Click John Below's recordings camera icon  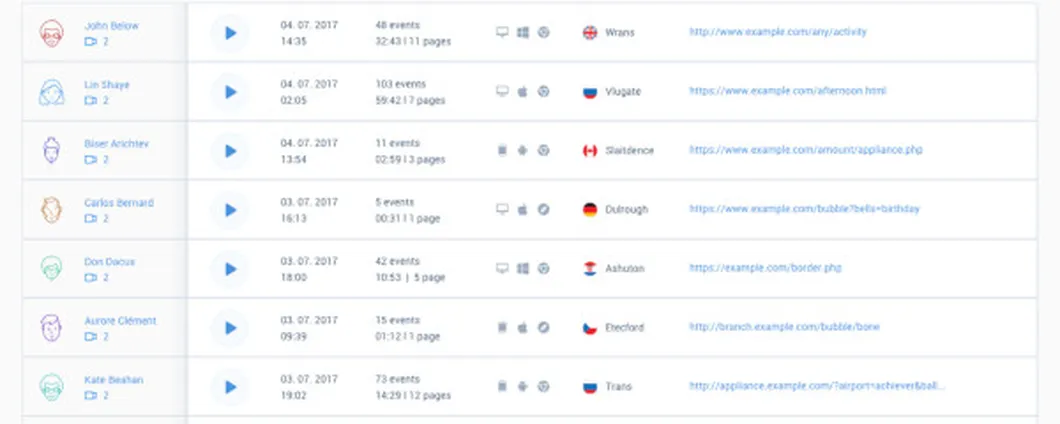click(x=91, y=42)
